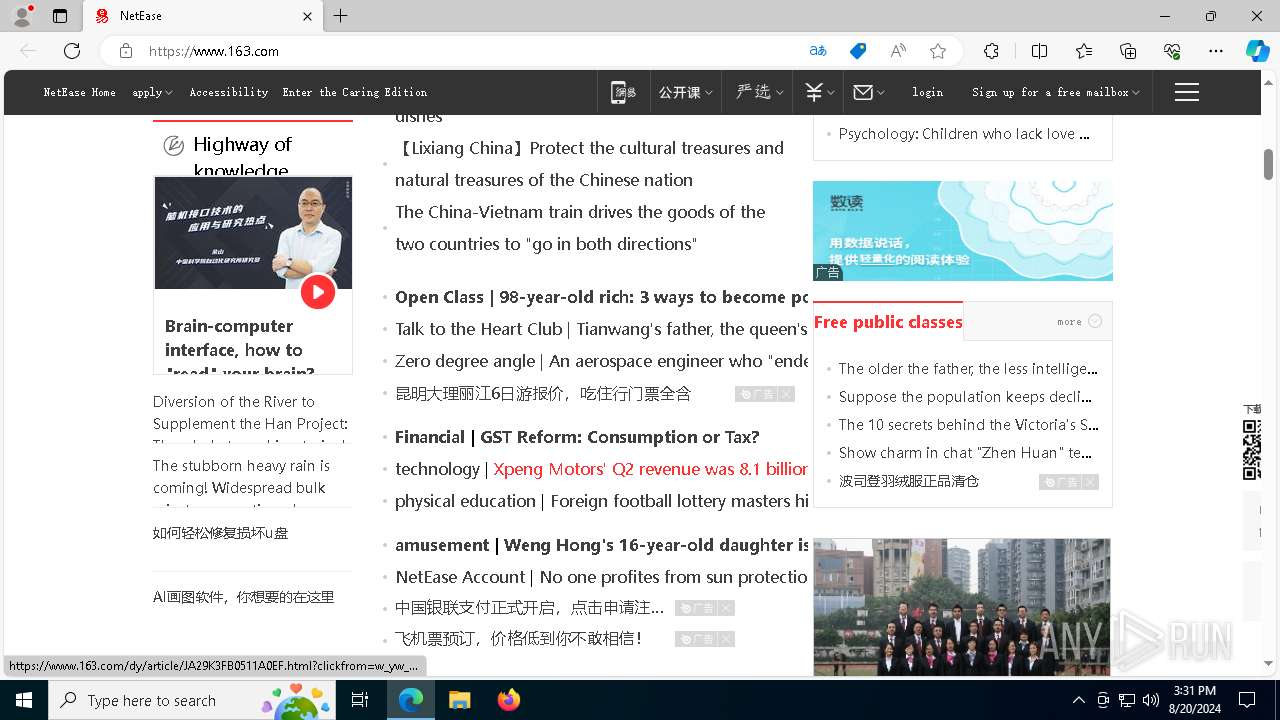Image resolution: width=1280 pixels, height=720 pixels.
Task: Click NetEase Home in the nav bar
Action: [80, 92]
